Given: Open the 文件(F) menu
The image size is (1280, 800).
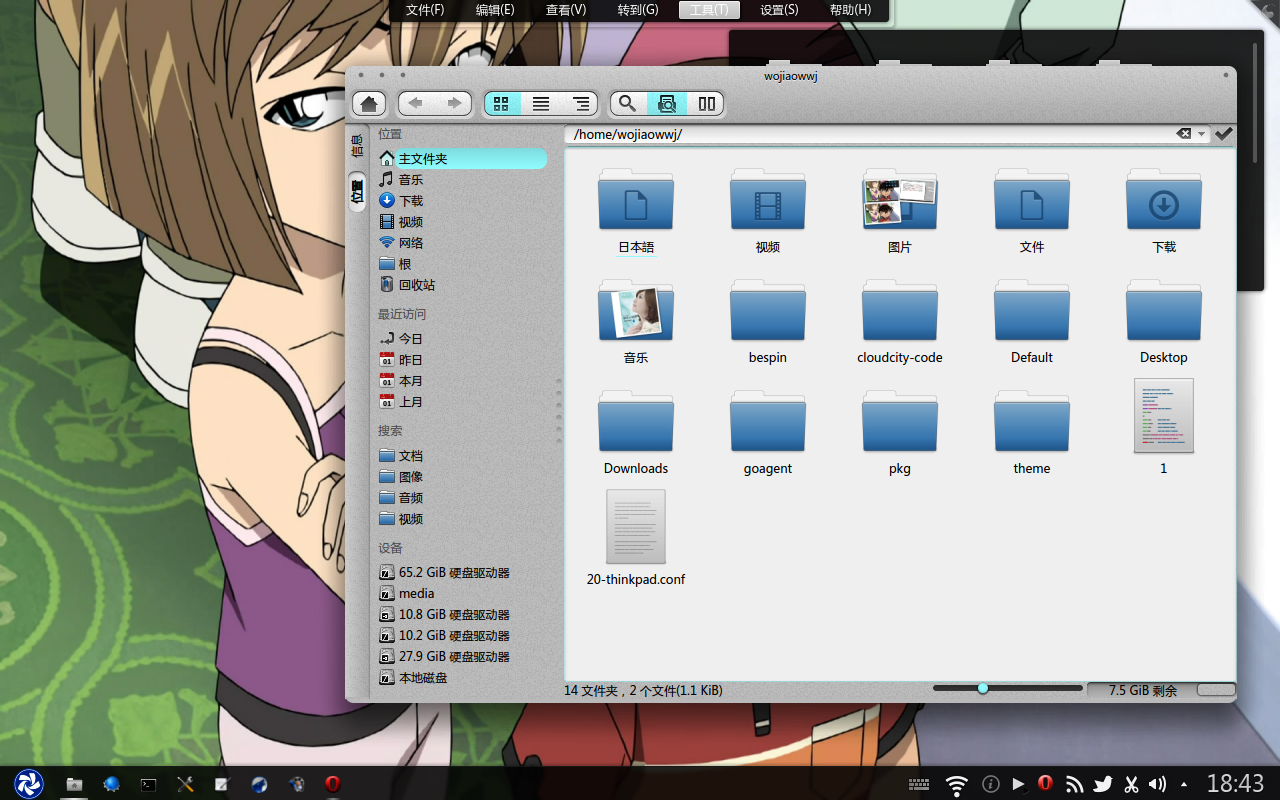Looking at the screenshot, I should (x=425, y=10).
